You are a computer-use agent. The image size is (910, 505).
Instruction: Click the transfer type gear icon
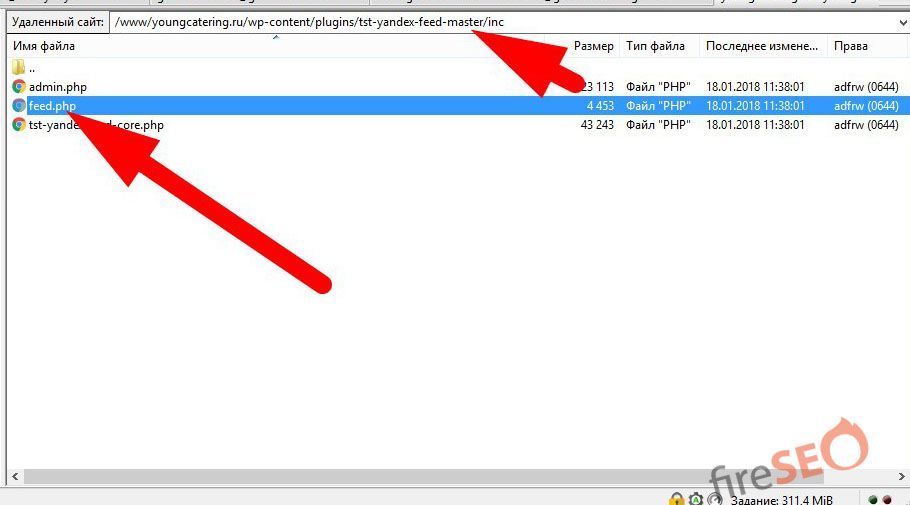(696, 498)
